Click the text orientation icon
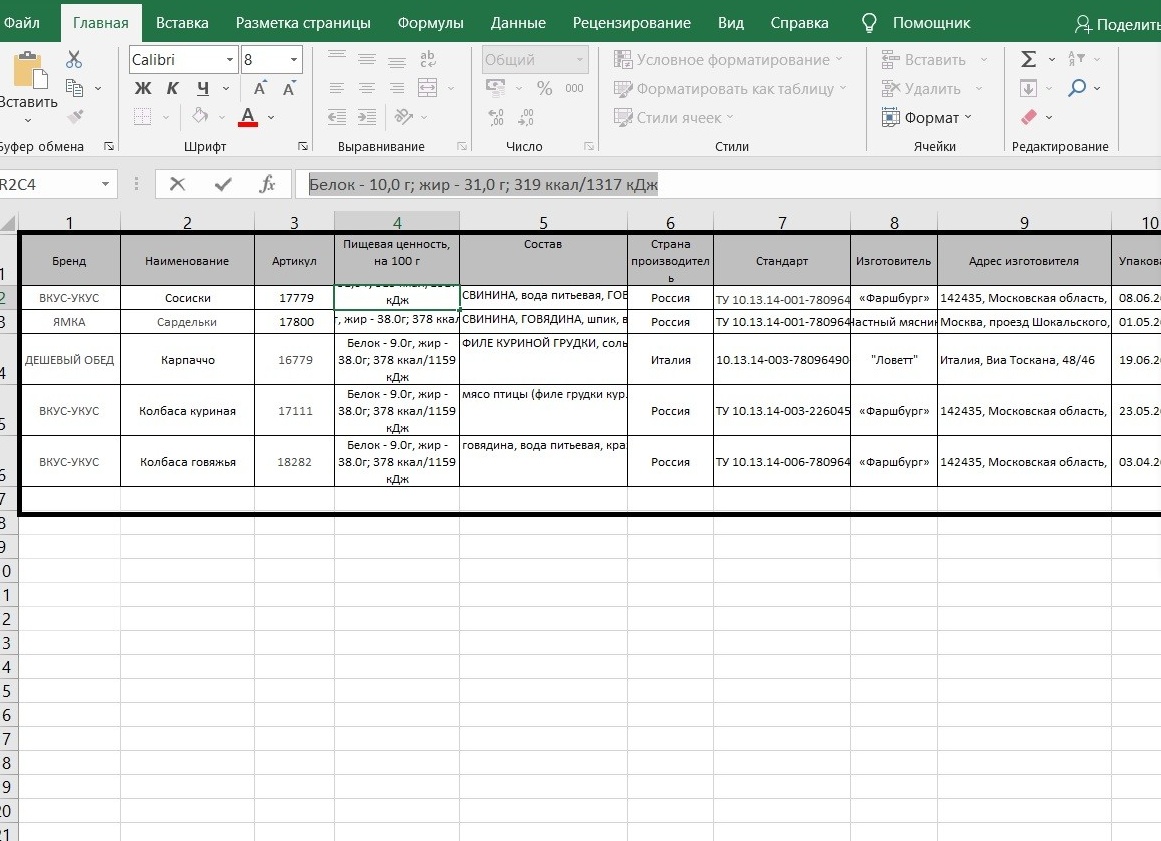The height and width of the screenshot is (841, 1161). click(x=404, y=117)
